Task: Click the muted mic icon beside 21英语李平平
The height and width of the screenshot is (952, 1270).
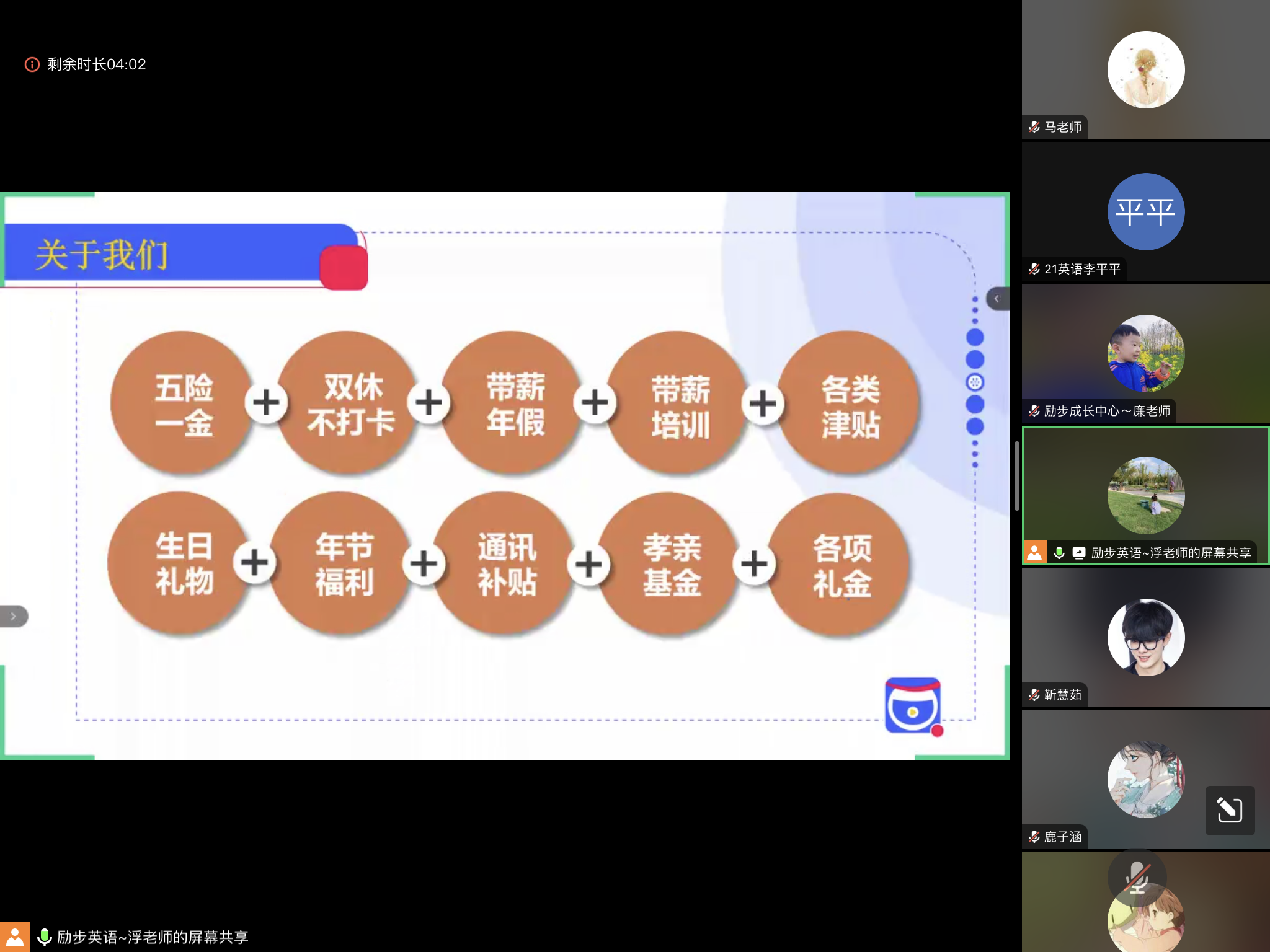Action: pyautogui.click(x=1034, y=269)
